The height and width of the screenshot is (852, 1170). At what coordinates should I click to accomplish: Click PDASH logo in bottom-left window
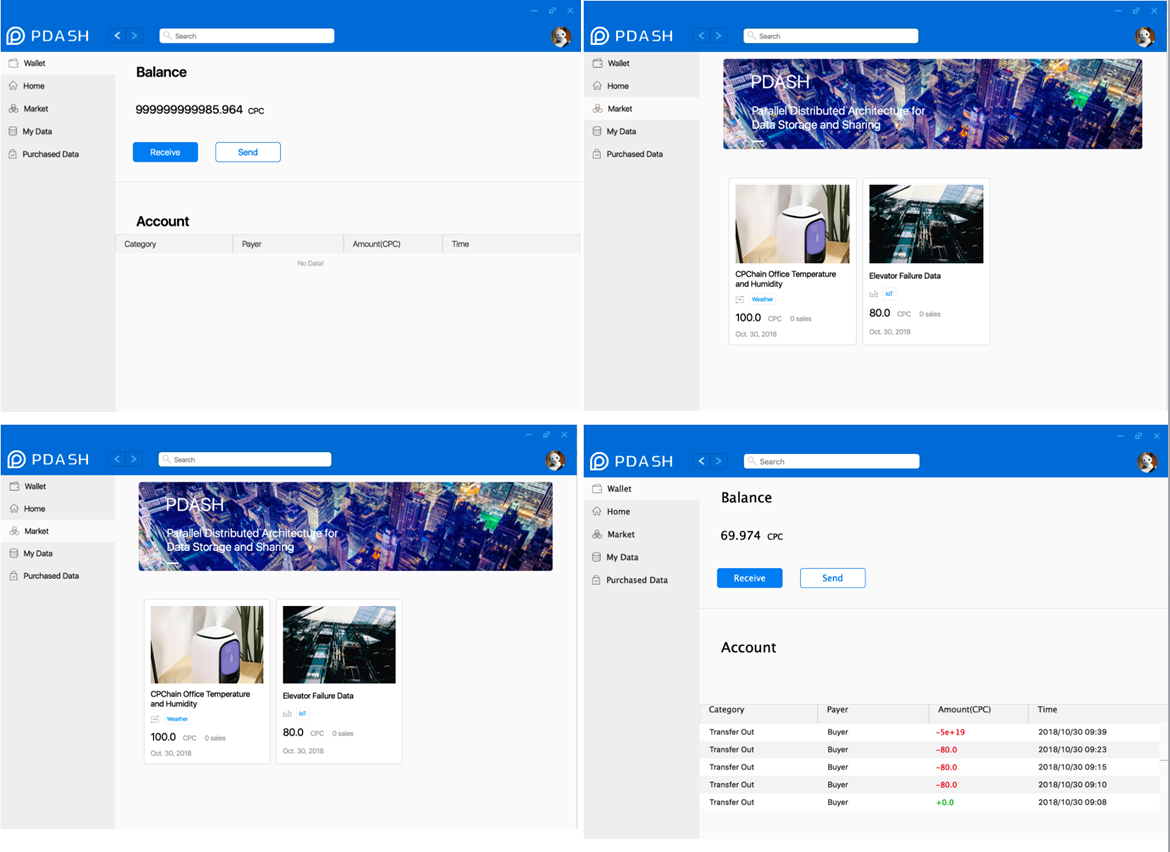click(x=48, y=460)
